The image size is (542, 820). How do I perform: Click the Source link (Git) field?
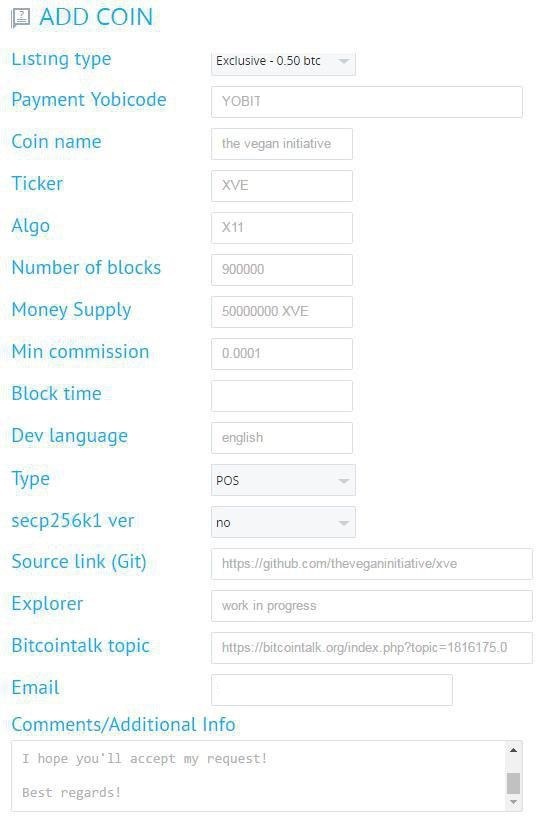click(x=371, y=564)
